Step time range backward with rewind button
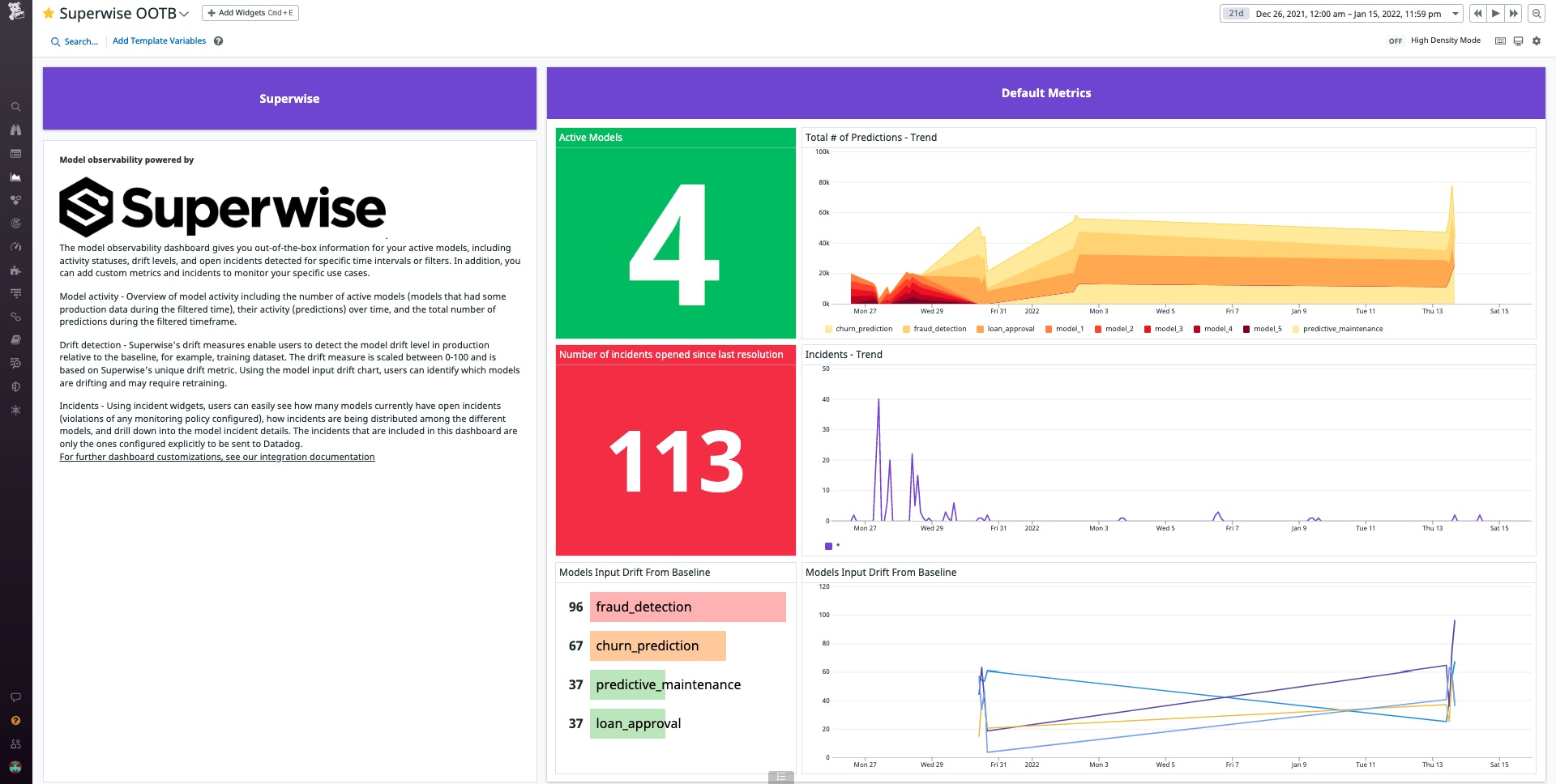This screenshot has height=784, width=1556. [x=1477, y=14]
